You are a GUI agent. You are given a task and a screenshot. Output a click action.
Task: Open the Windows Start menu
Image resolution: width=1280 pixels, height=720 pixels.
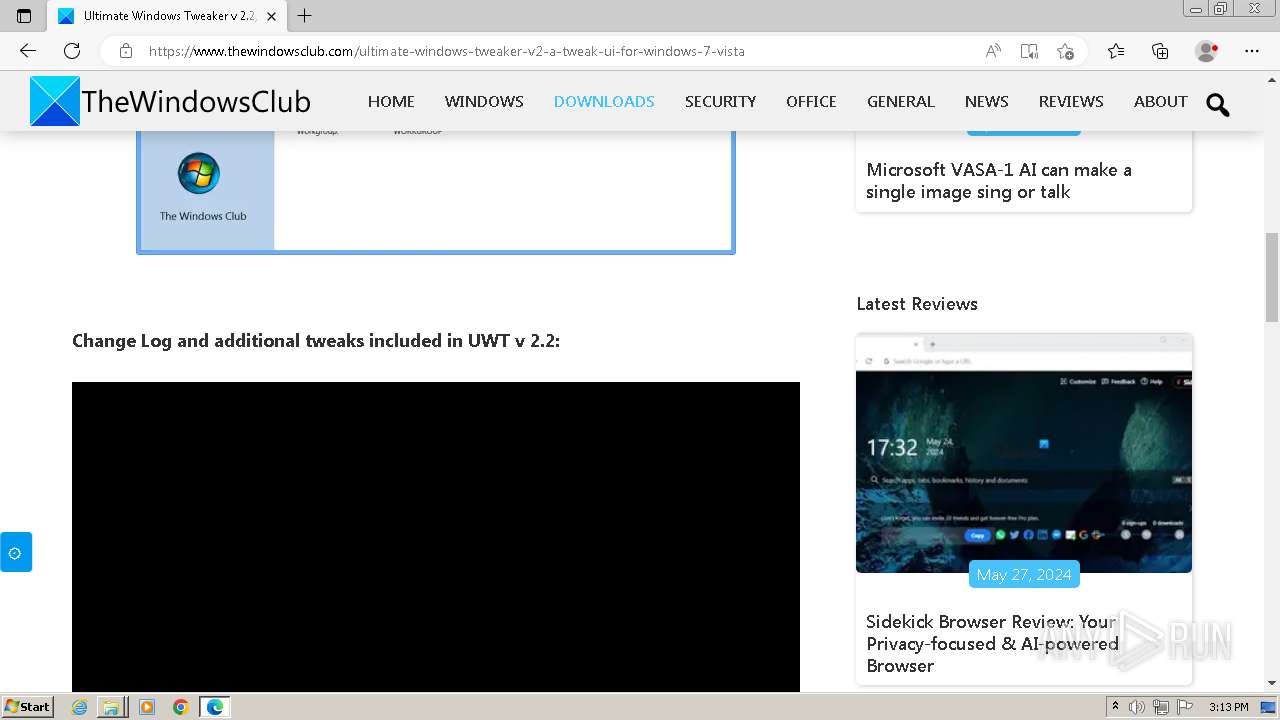pyautogui.click(x=28, y=706)
